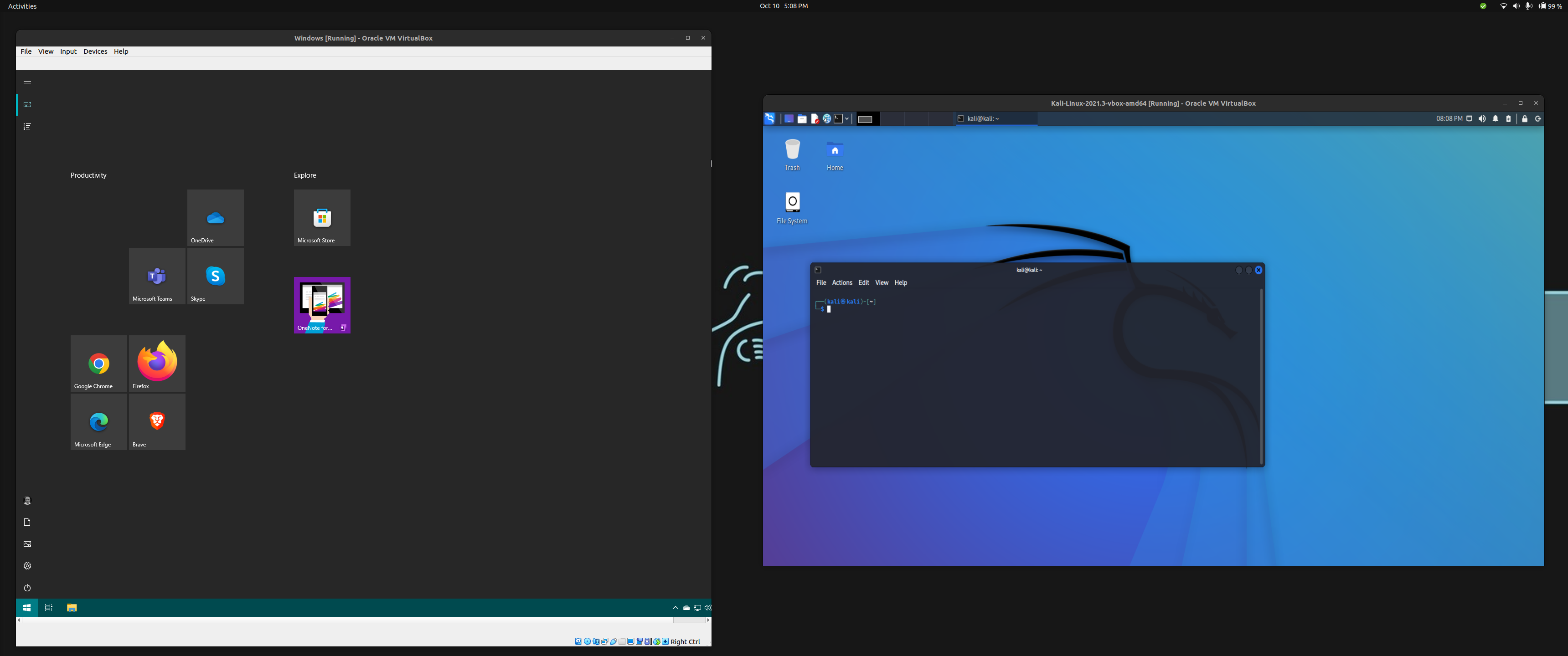Open Devices menu in Windows VM window
This screenshot has width=1568, height=656.
point(96,52)
